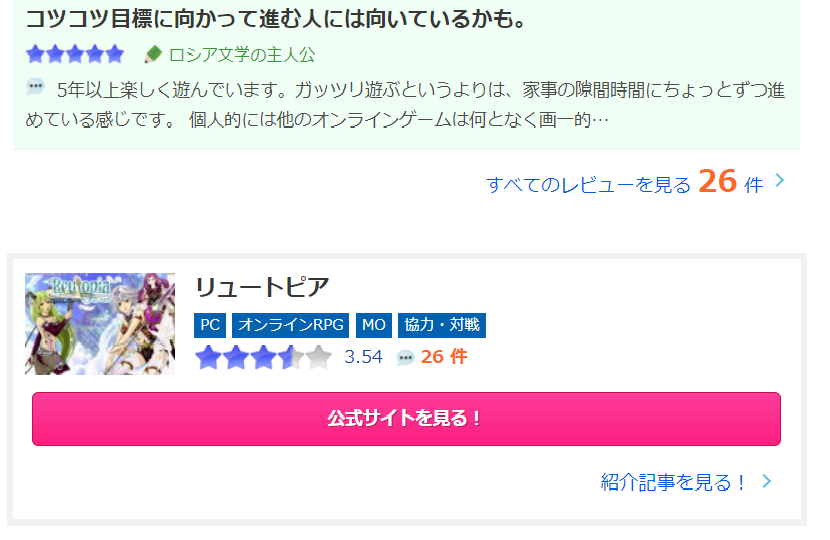Click the 3.54 rating score number
830x540 pixels.
pos(363,357)
